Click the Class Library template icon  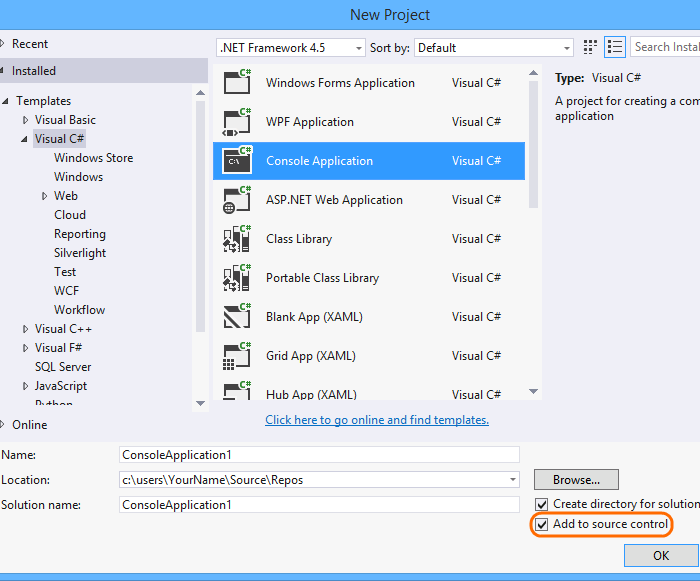tap(237, 239)
